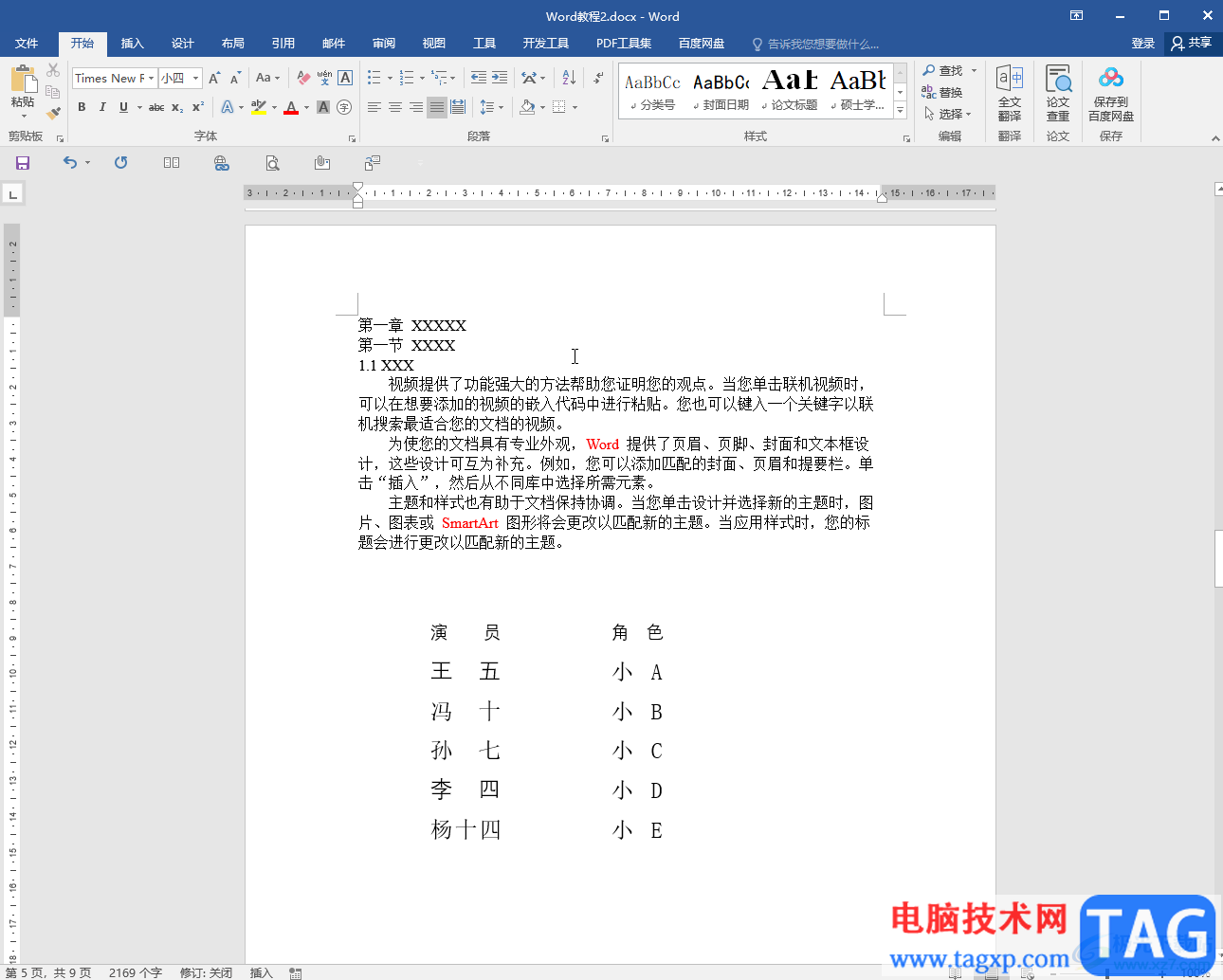Sort text with the A-Z sort icon
The image size is (1223, 980).
(569, 78)
